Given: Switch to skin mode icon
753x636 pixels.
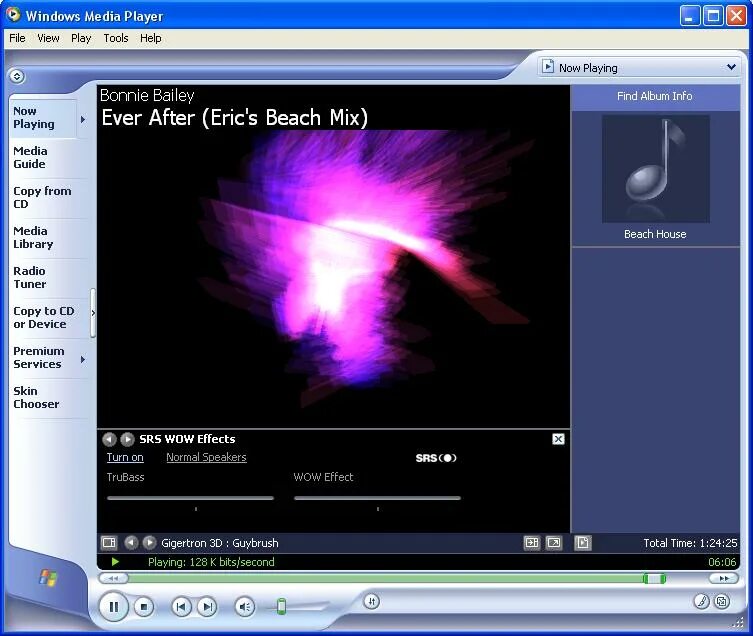Looking at the screenshot, I should coord(722,601).
